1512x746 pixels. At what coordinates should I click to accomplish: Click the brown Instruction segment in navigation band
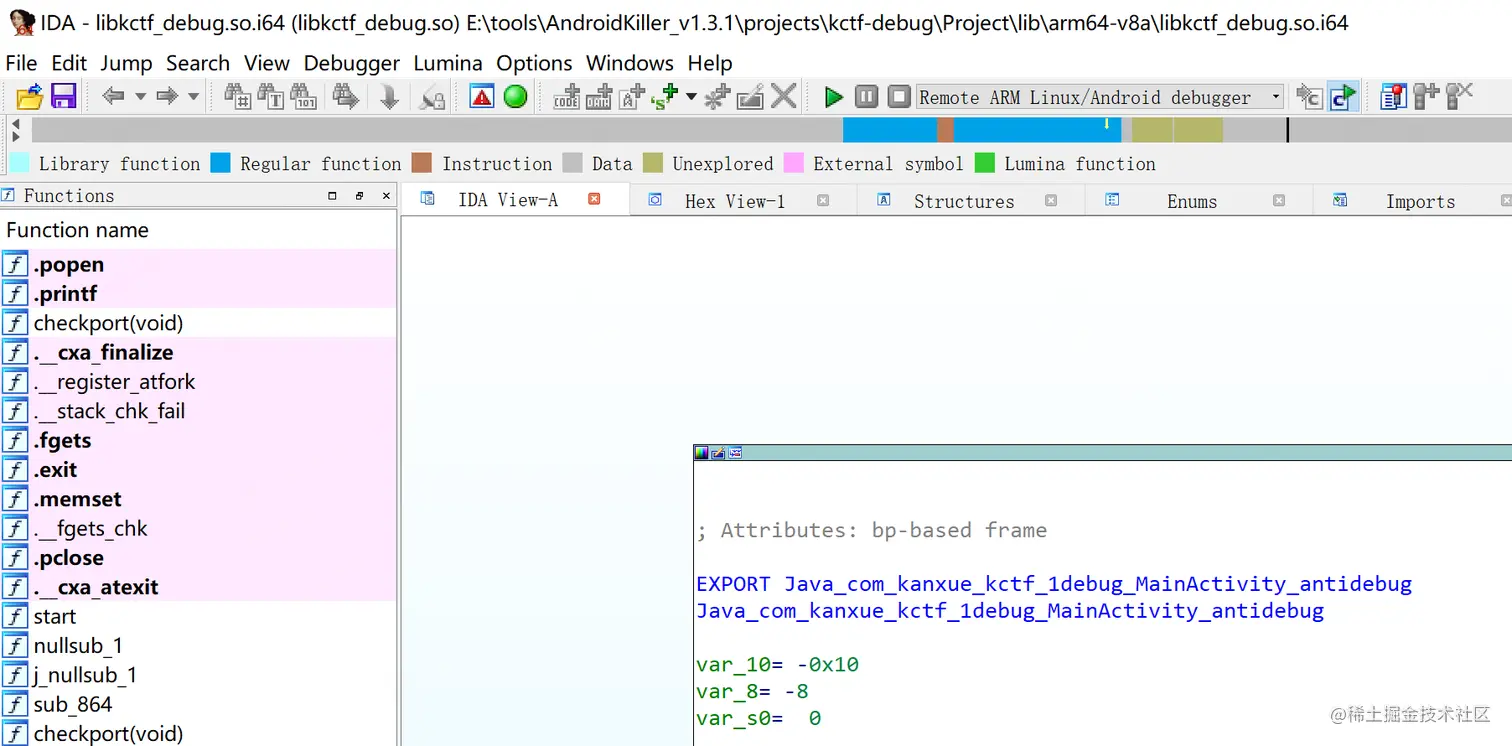click(945, 130)
